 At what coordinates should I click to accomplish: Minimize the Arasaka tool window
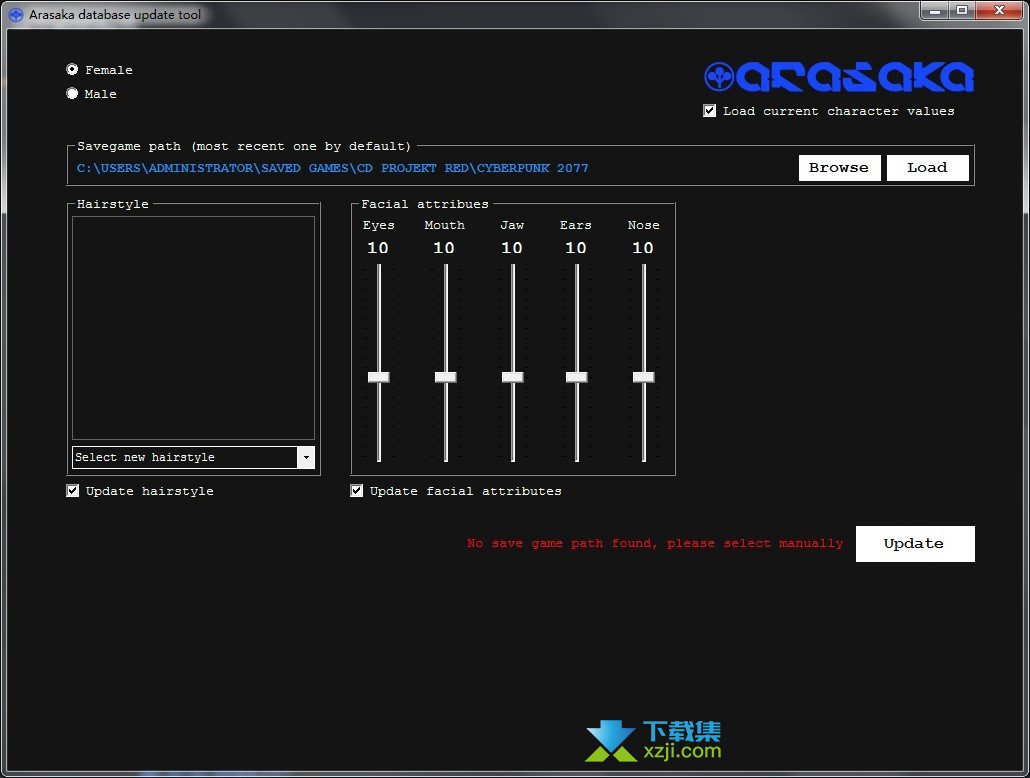(x=934, y=10)
